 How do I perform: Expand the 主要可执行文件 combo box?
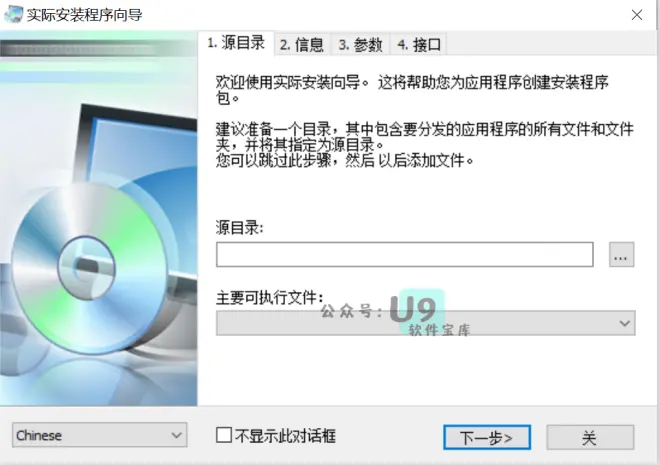[426, 323]
